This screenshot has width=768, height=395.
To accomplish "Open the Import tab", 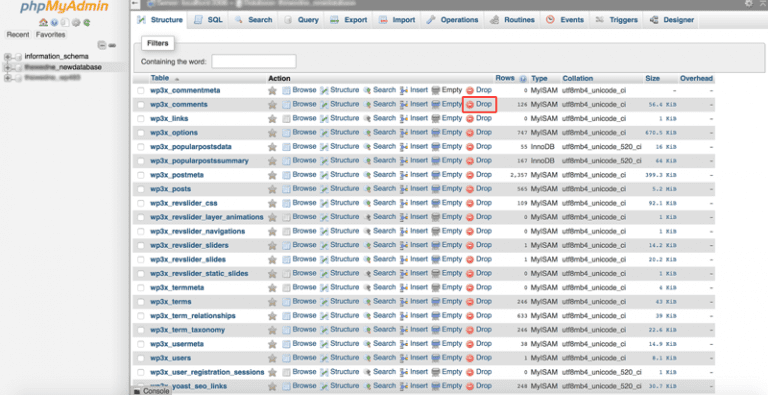I will point(397,20).
